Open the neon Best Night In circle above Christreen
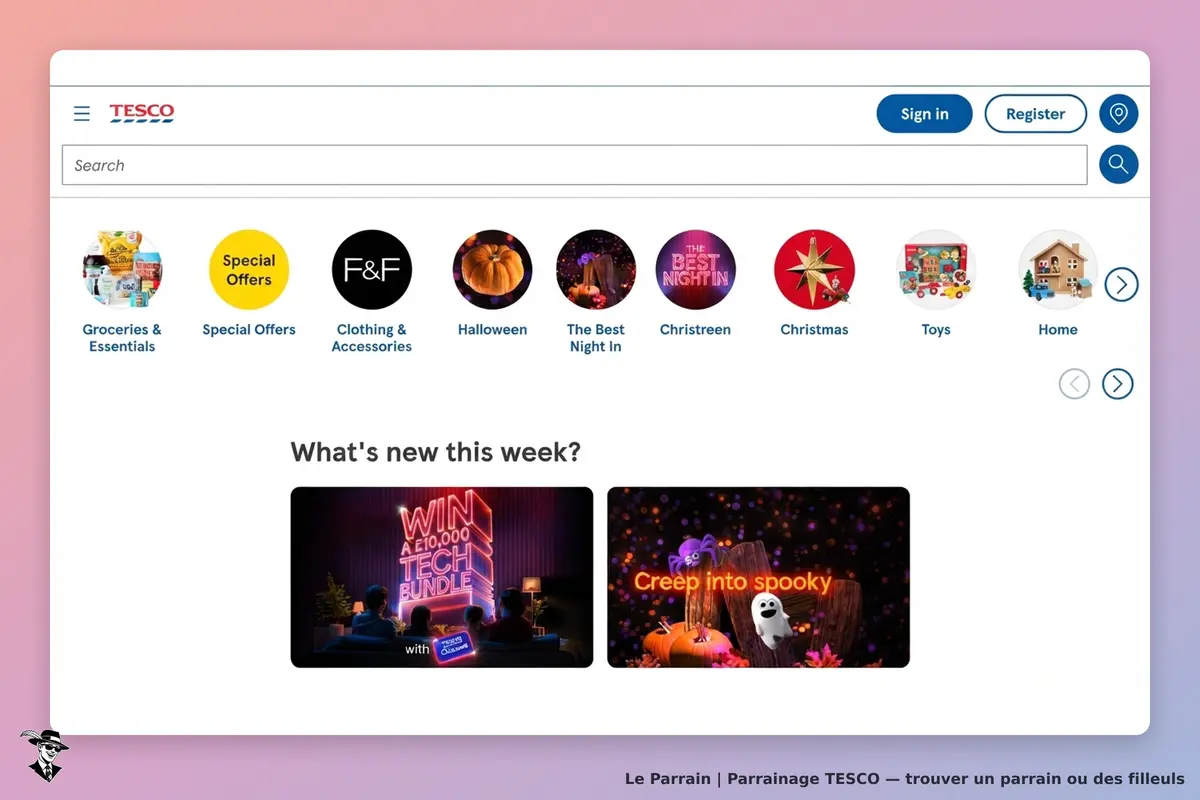 coord(696,270)
